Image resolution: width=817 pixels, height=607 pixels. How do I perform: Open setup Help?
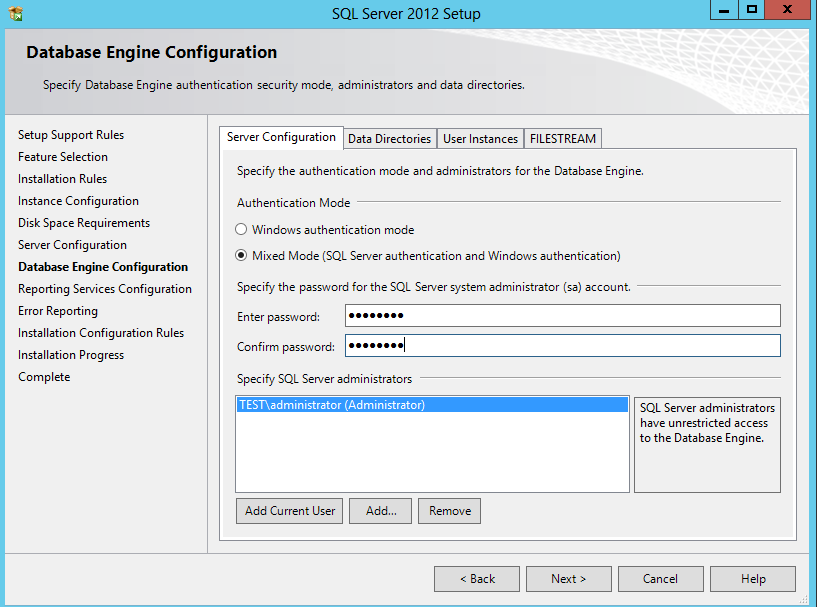pos(753,579)
